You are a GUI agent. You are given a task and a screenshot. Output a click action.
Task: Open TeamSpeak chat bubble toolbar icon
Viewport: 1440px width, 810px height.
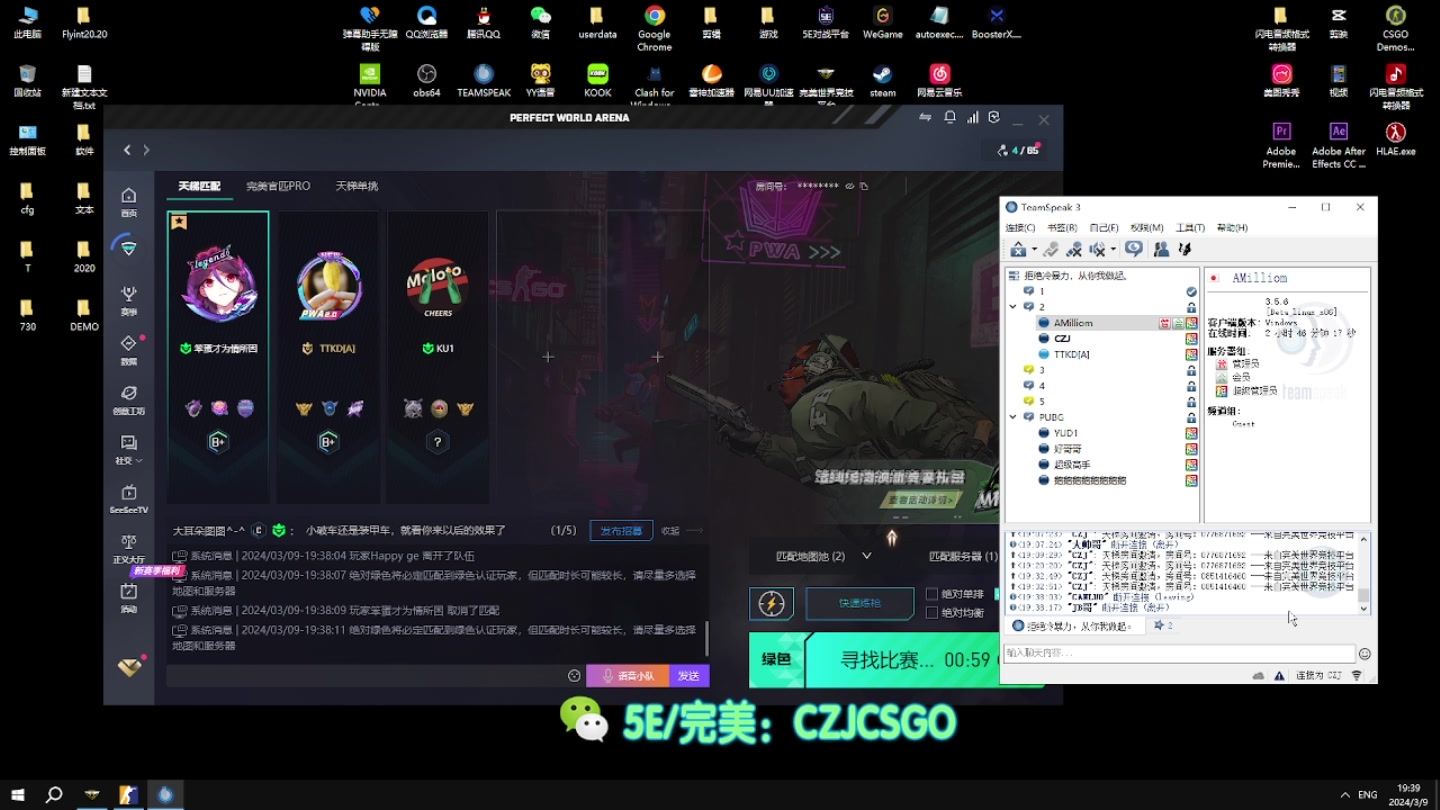point(1133,249)
